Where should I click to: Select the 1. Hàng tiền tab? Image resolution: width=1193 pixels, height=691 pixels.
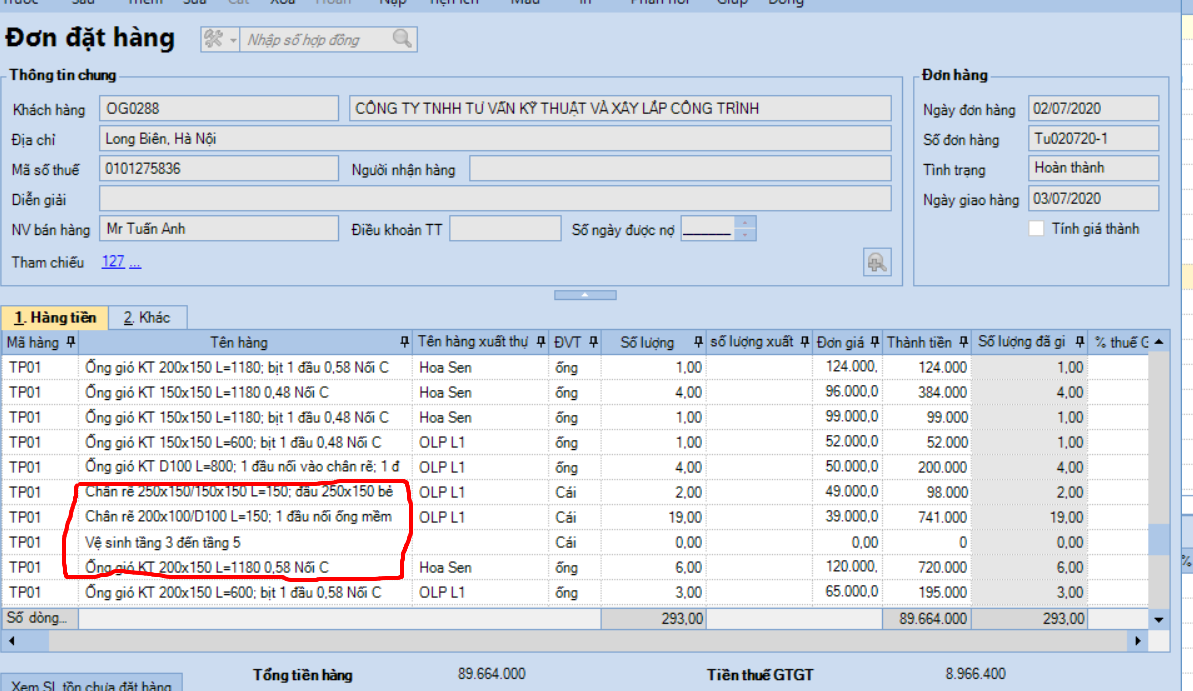(x=55, y=318)
